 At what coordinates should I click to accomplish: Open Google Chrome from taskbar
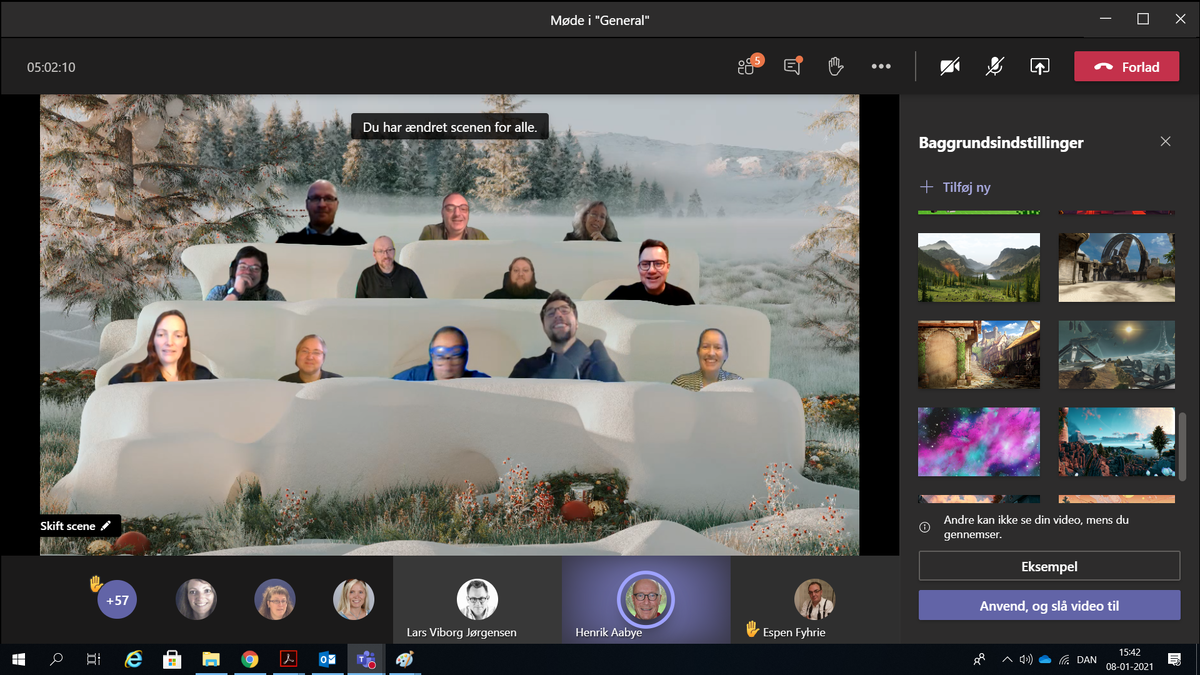tap(250, 659)
